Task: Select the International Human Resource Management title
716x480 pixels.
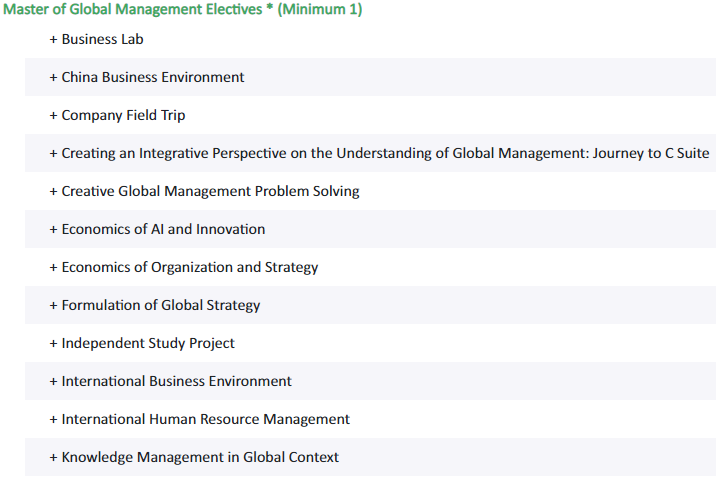Action: (205, 419)
